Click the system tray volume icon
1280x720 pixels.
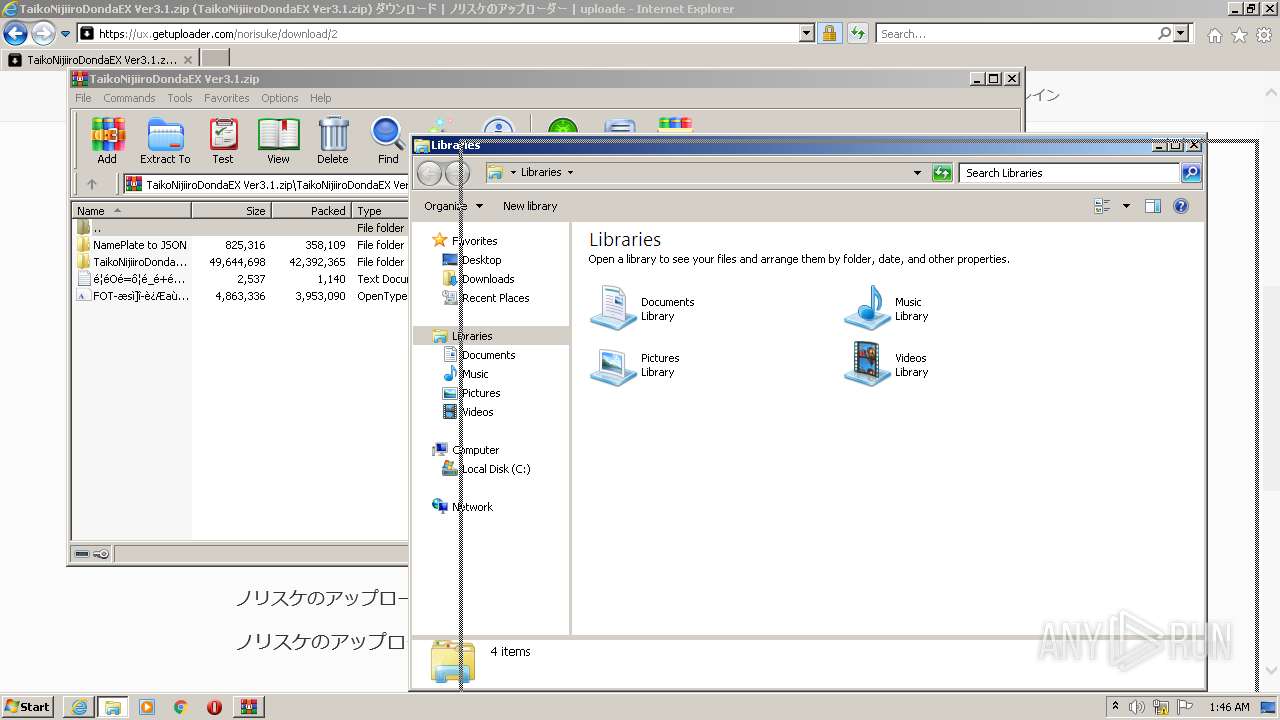1137,707
